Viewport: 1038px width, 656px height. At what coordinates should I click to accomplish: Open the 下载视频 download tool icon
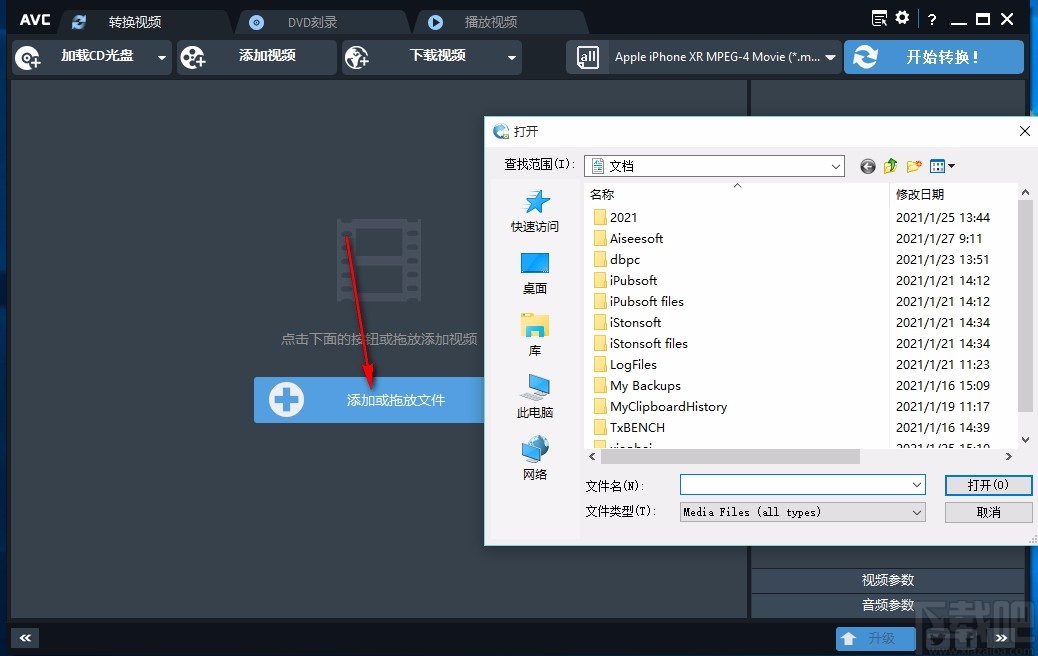coord(357,57)
